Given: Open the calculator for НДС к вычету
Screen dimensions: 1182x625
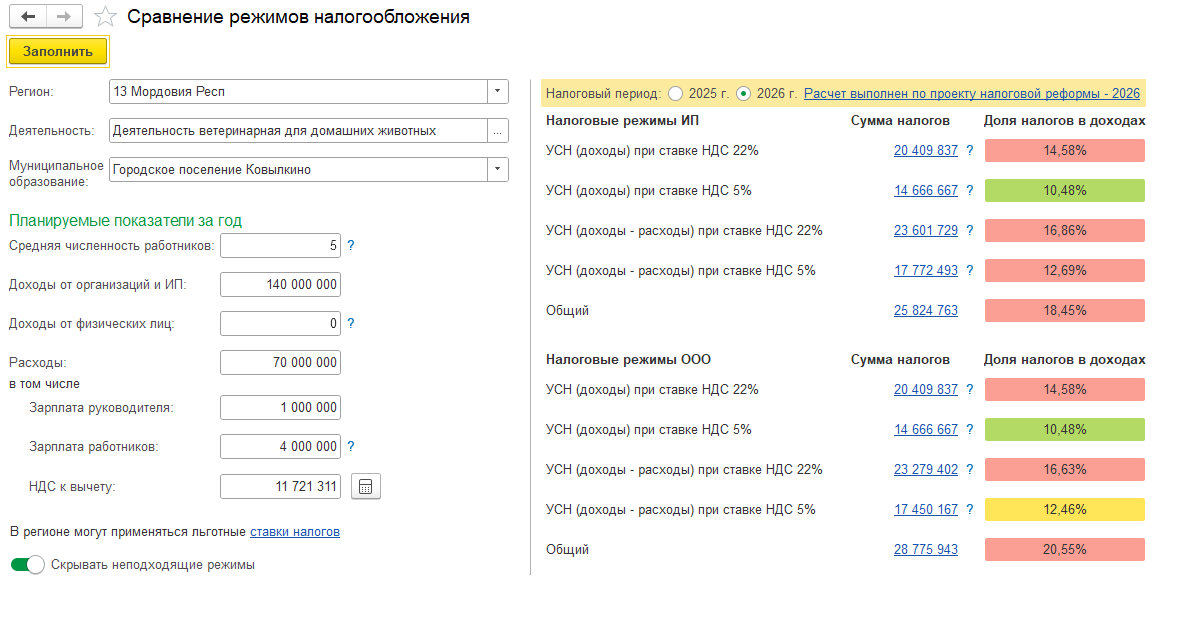Looking at the screenshot, I should (366, 487).
